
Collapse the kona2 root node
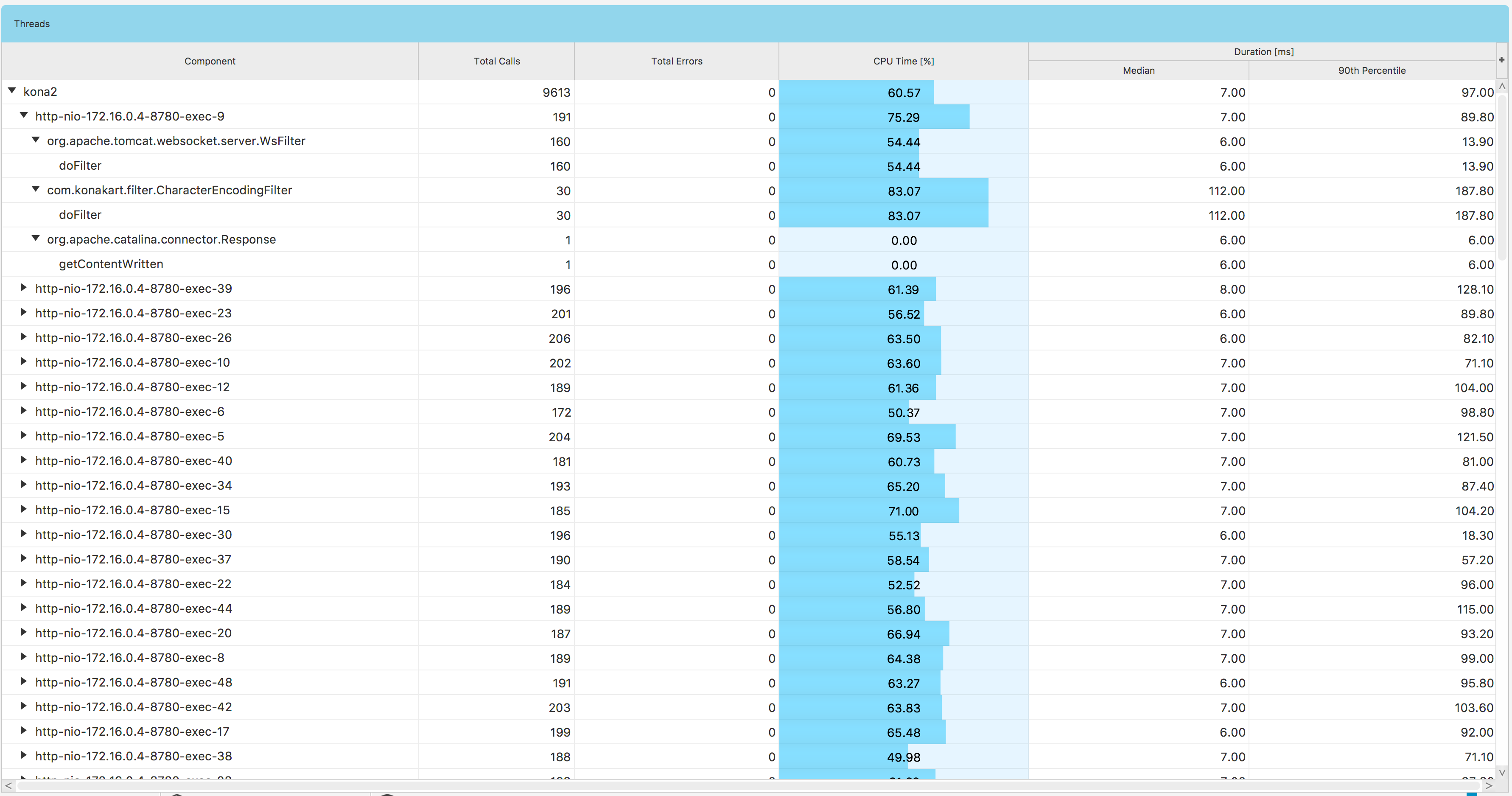point(12,91)
